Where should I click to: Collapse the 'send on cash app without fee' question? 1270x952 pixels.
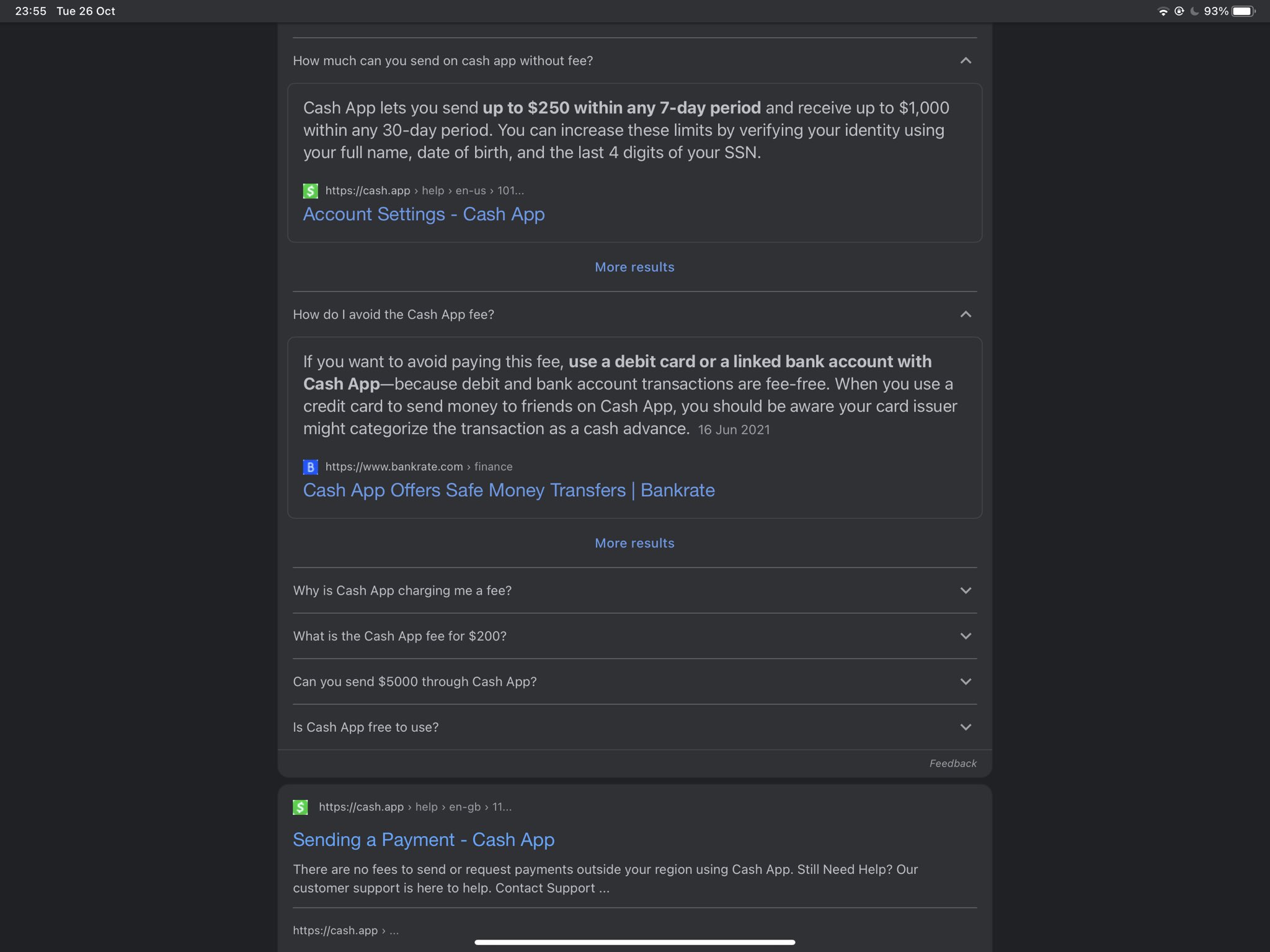pos(966,61)
